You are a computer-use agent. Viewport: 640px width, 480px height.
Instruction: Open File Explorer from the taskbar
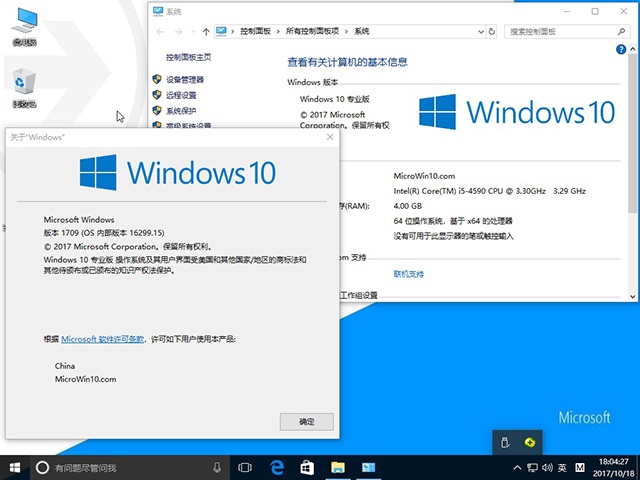[339, 467]
